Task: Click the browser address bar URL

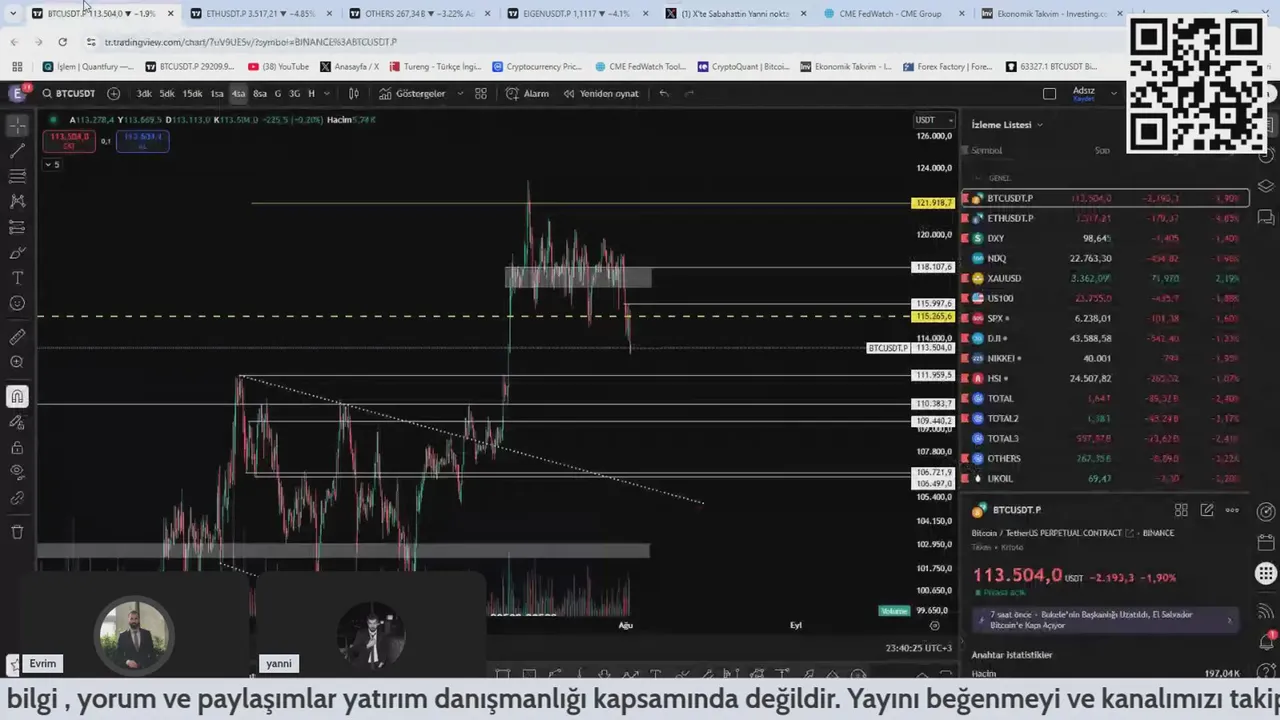Action: click(251, 42)
